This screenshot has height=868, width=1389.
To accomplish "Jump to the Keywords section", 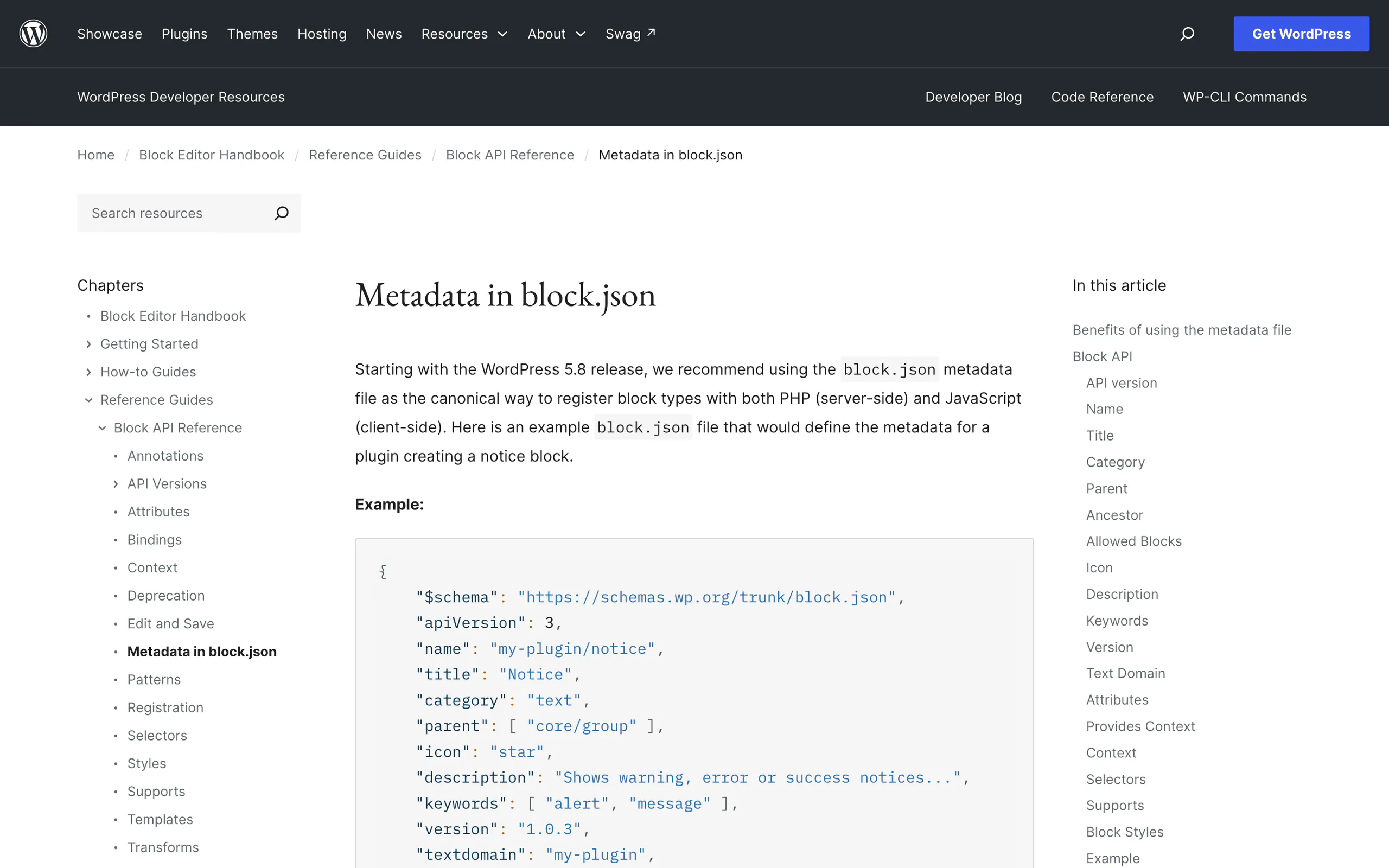I will coord(1117,621).
